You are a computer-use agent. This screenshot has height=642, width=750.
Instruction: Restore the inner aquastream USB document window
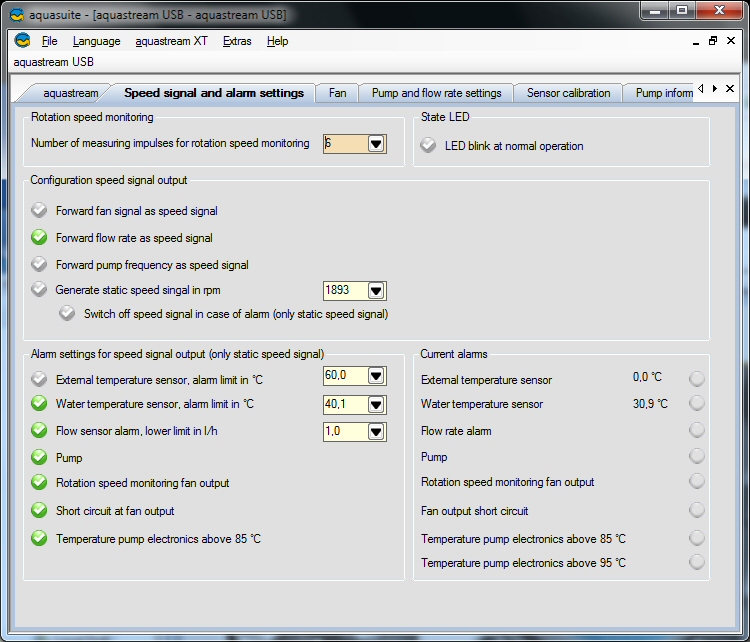(x=713, y=41)
